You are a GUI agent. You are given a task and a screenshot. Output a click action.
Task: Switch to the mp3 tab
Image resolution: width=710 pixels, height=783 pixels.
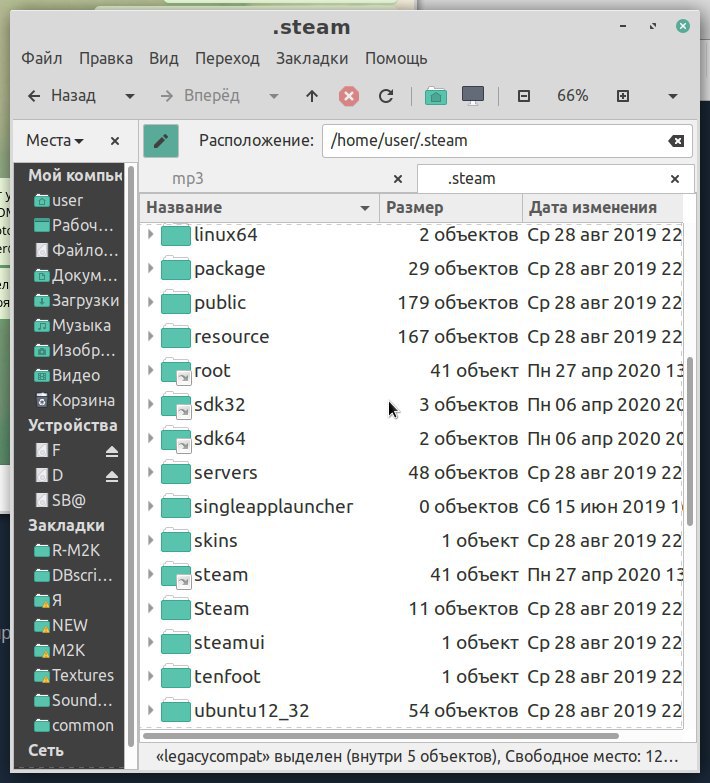click(277, 179)
